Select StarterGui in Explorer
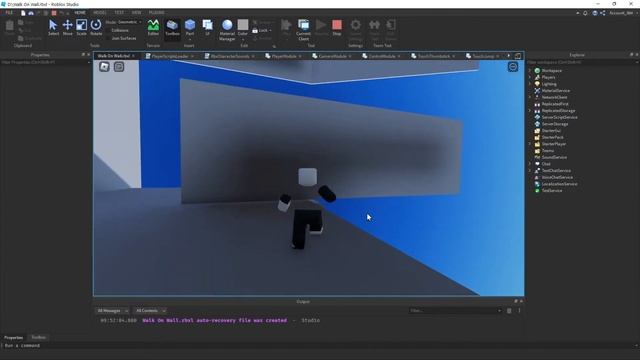 [x=551, y=131]
